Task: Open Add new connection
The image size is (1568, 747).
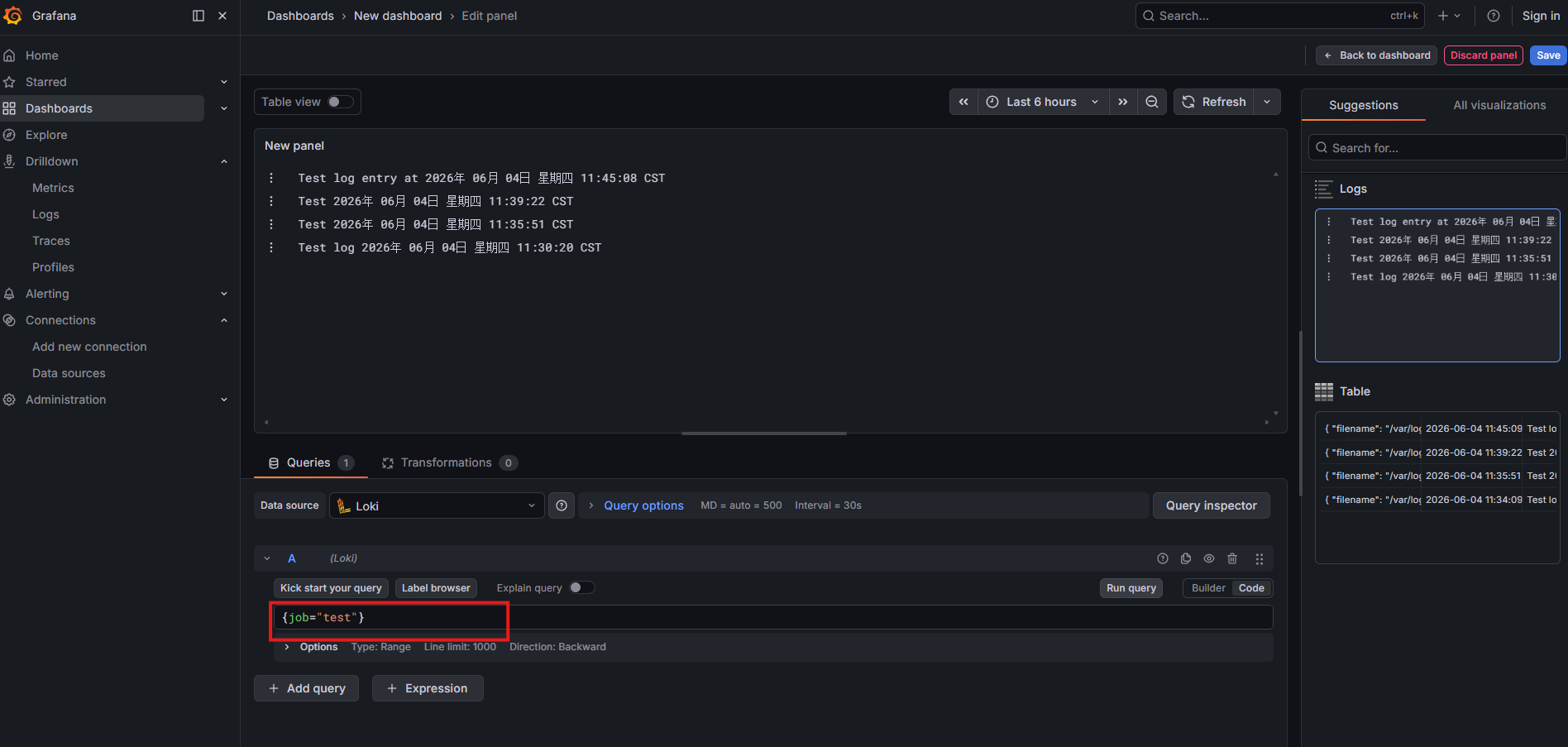Action: point(89,347)
